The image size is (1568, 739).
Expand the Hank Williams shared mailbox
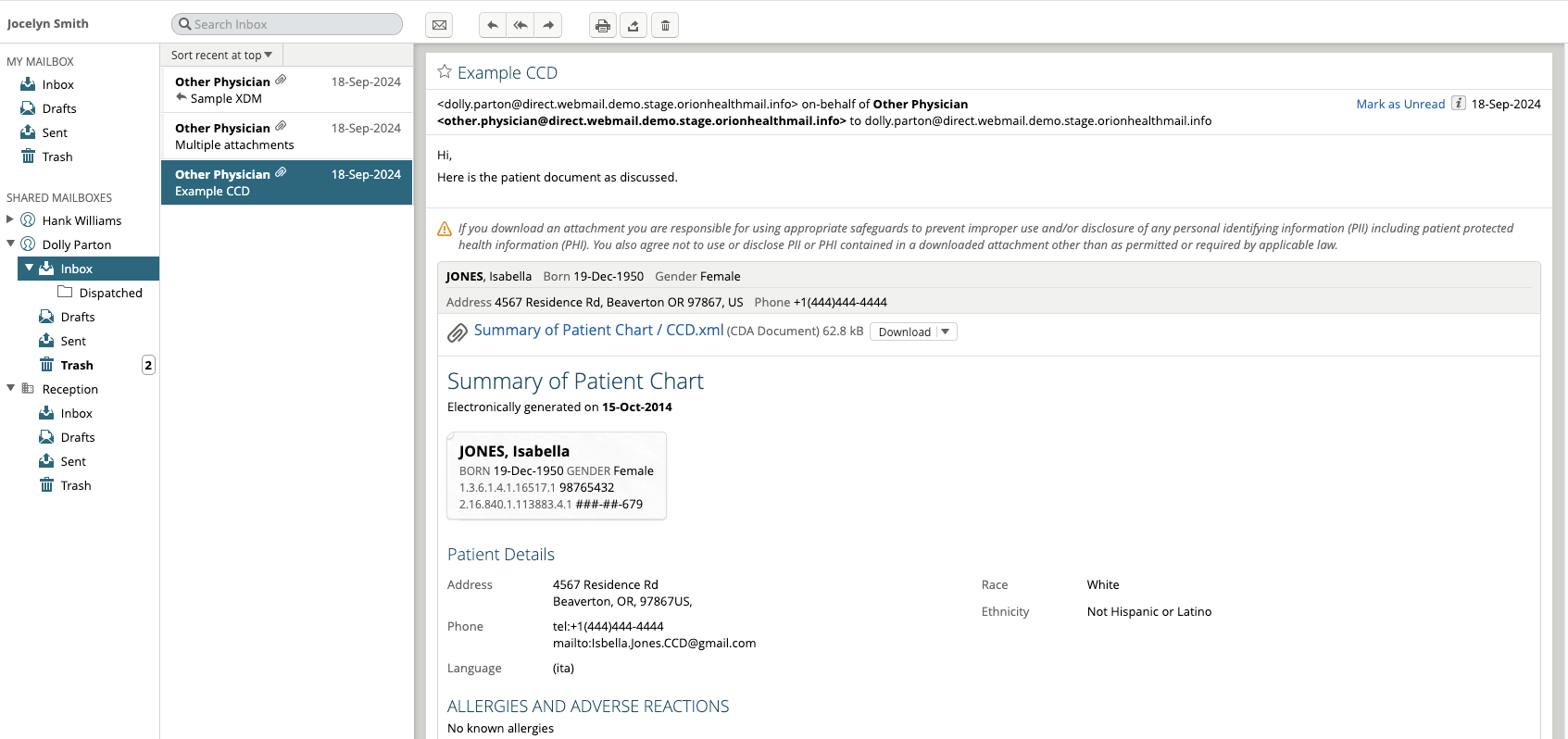(10, 220)
